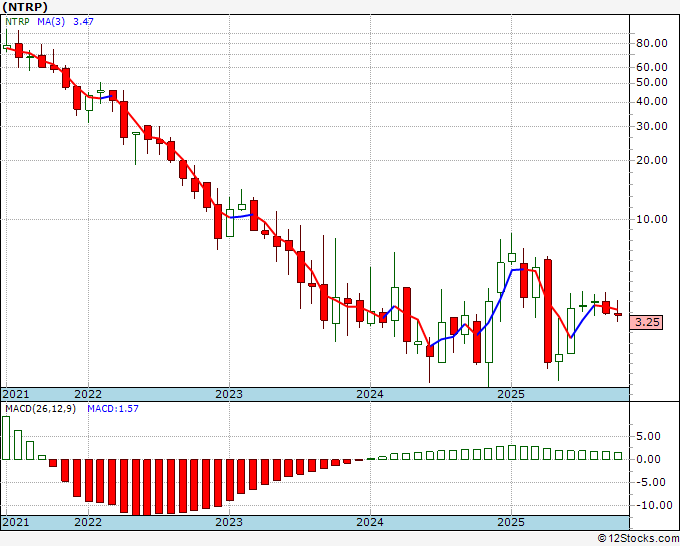Screen dimensions: 680x546
Task: Click the 50.00 price axis label
Action: pos(652,82)
